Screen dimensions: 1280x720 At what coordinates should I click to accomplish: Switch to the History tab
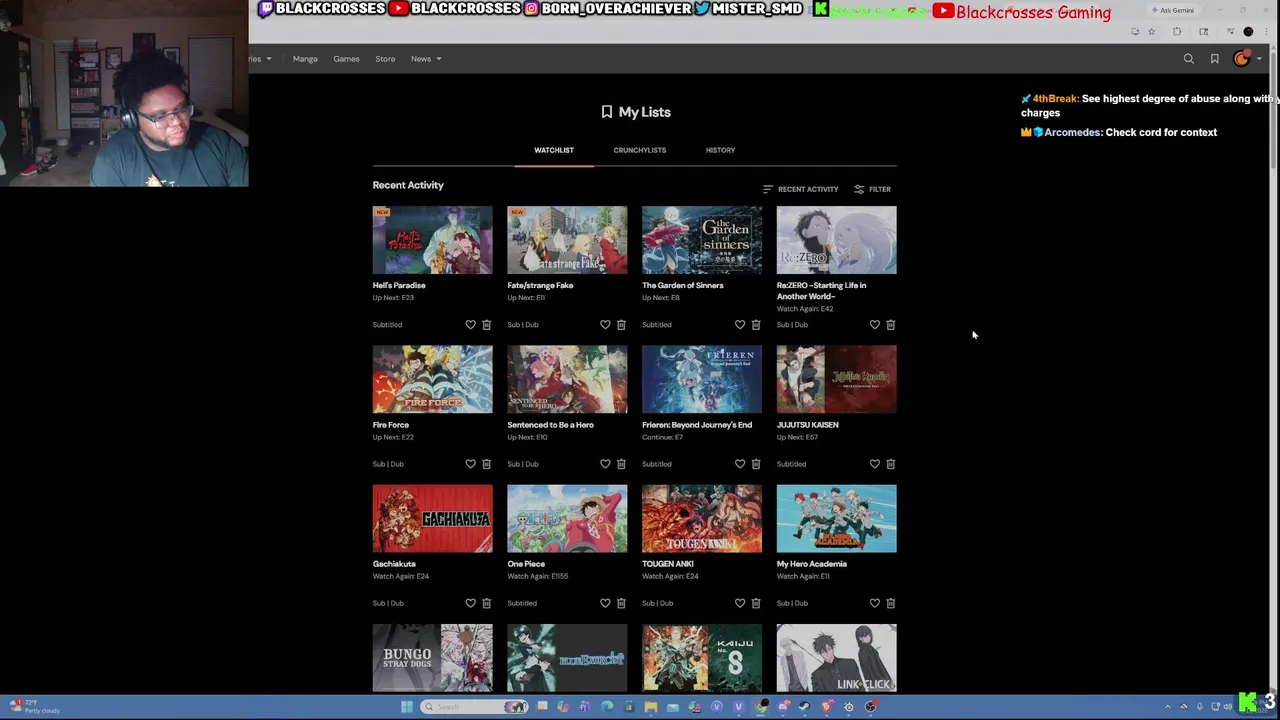tap(720, 150)
